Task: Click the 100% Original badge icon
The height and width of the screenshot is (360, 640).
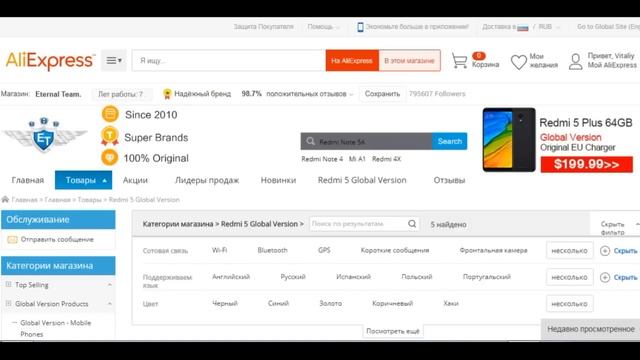Action: pos(109,157)
